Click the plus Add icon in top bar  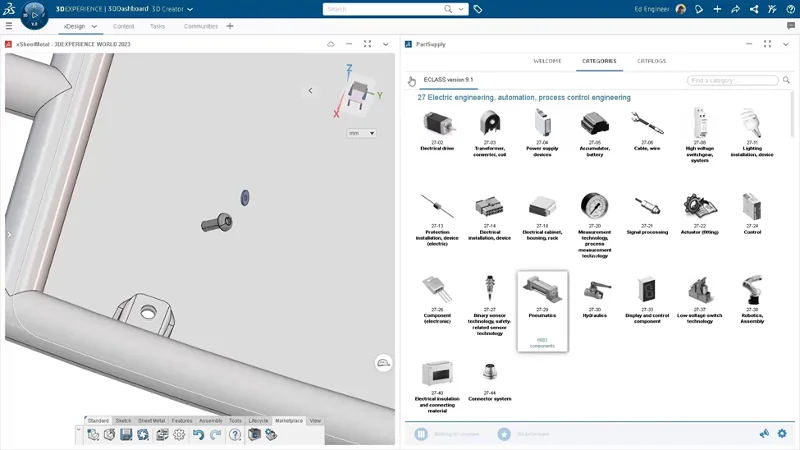pos(718,9)
